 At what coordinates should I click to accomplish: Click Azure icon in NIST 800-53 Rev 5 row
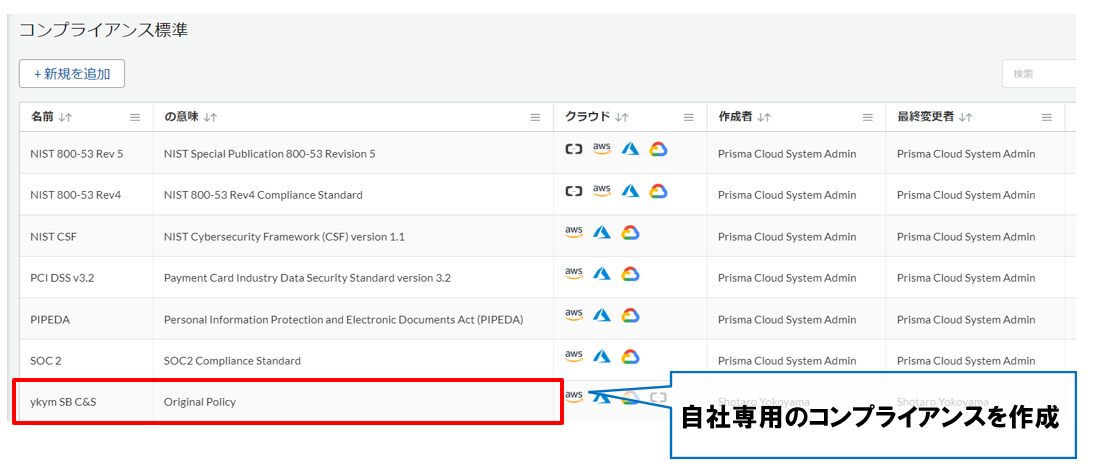(x=630, y=149)
